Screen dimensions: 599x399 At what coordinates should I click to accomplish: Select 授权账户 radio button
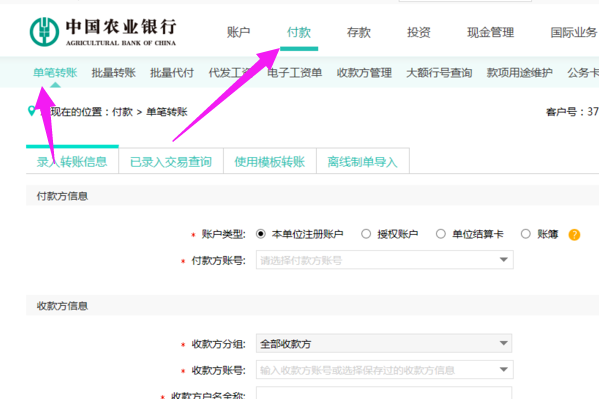click(366, 234)
